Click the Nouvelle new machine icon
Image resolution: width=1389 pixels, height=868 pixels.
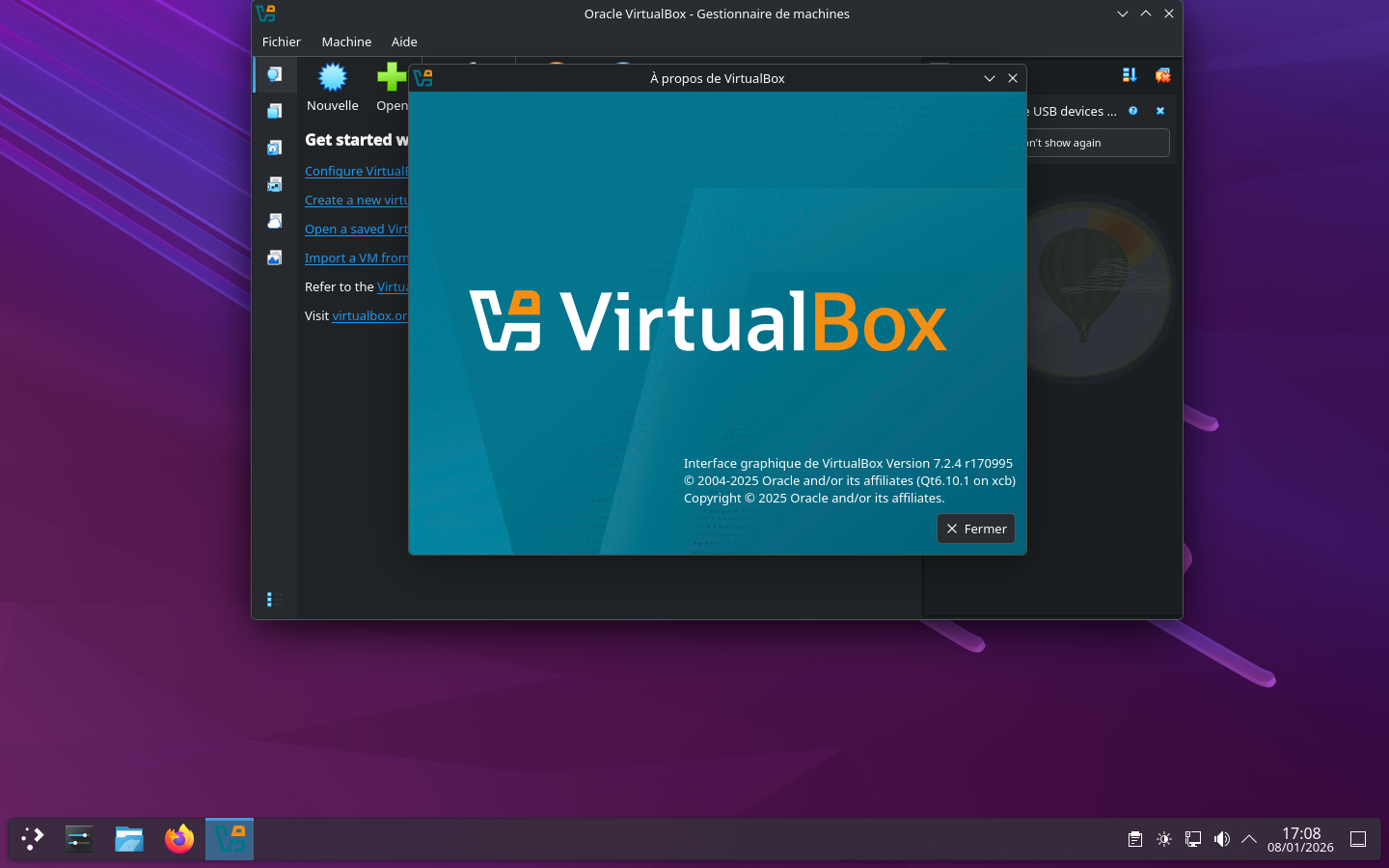(x=333, y=77)
